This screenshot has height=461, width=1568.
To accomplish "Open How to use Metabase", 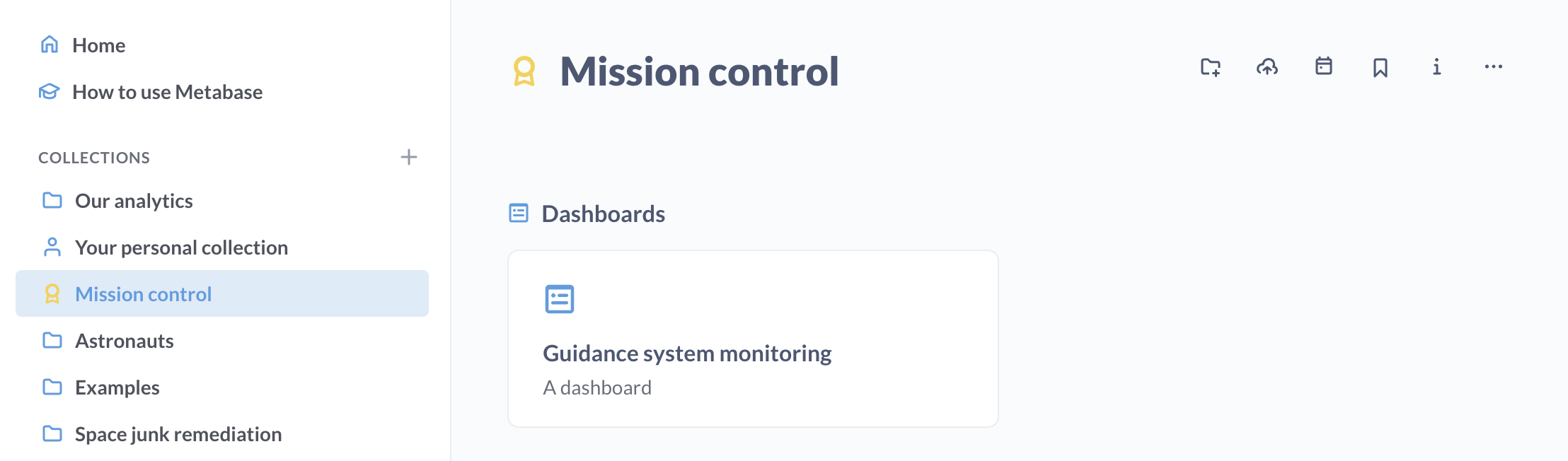I will 167,92.
